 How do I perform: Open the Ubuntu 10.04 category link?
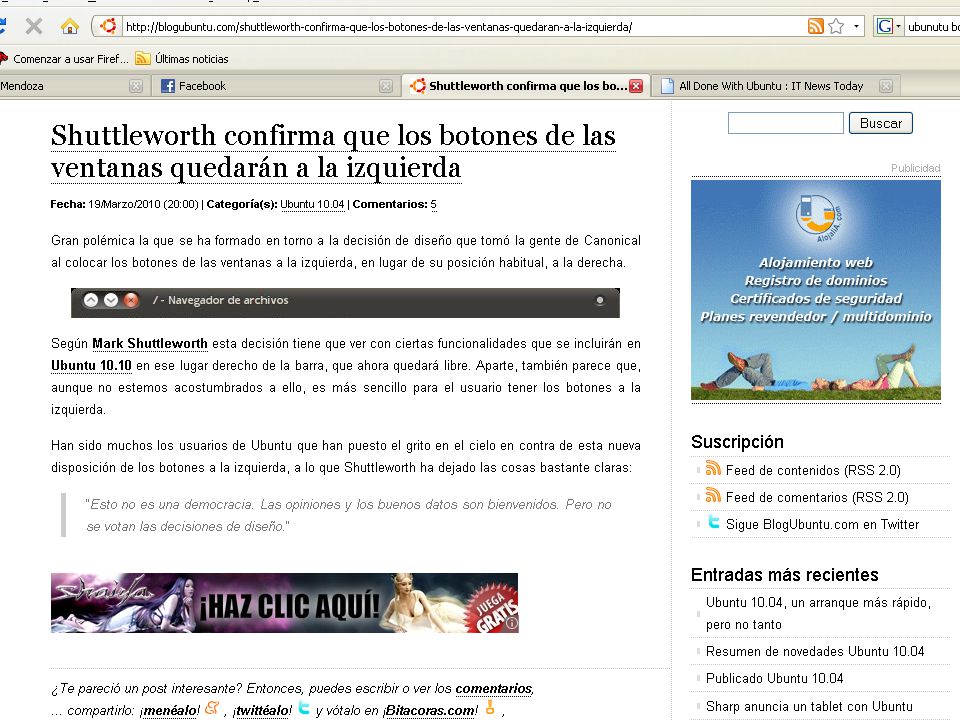pos(312,204)
